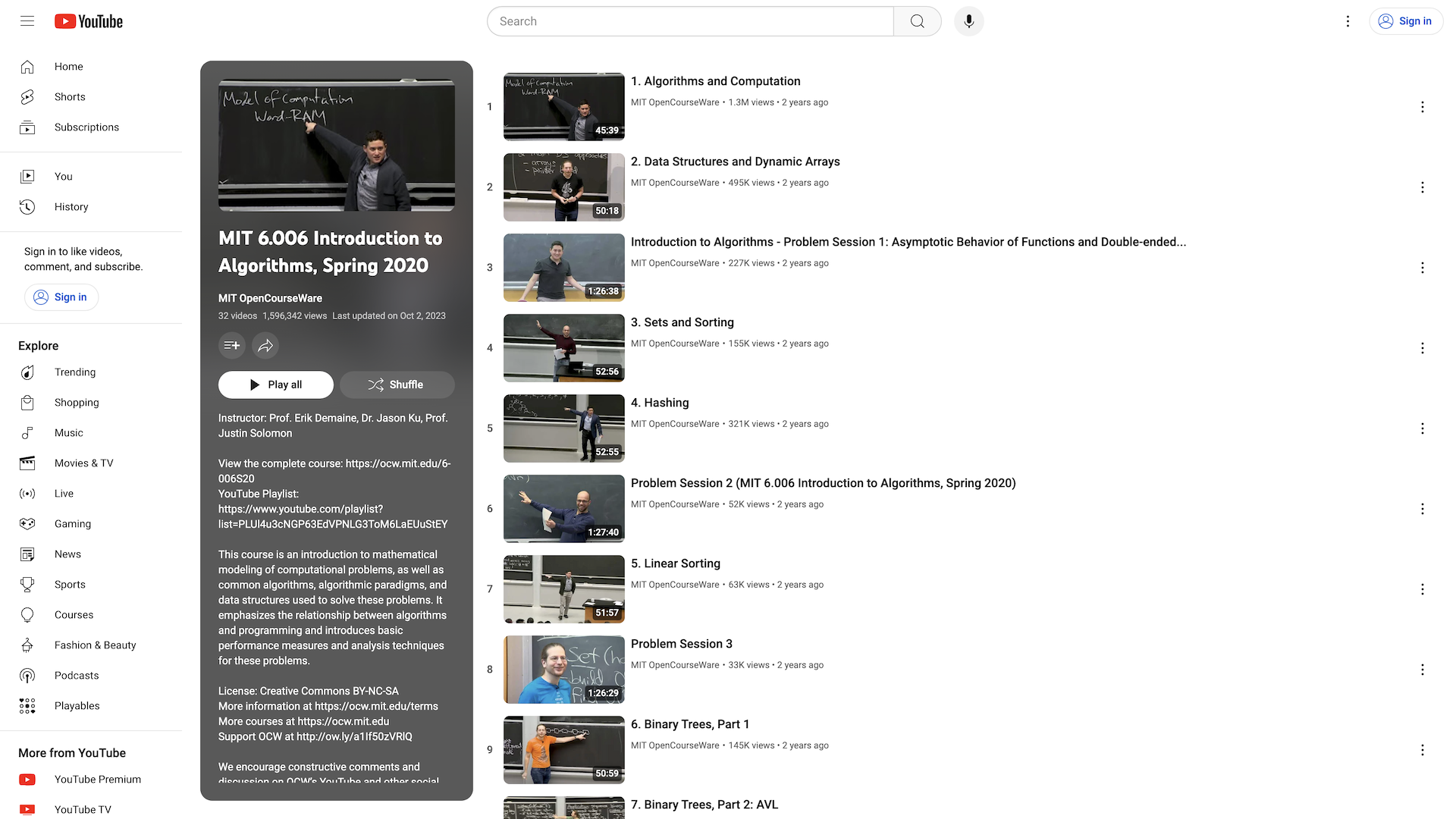Open Problem Session 3 title
The width and height of the screenshot is (1456, 819).
point(681,644)
